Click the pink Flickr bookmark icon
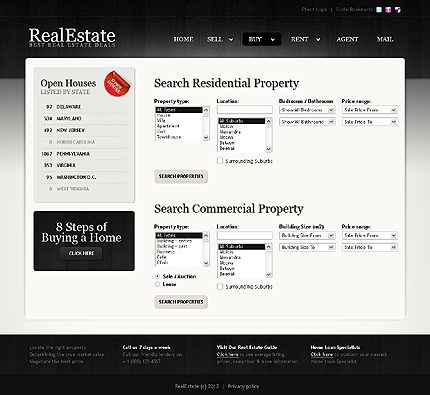This screenshot has width=430, height=395. (388, 10)
